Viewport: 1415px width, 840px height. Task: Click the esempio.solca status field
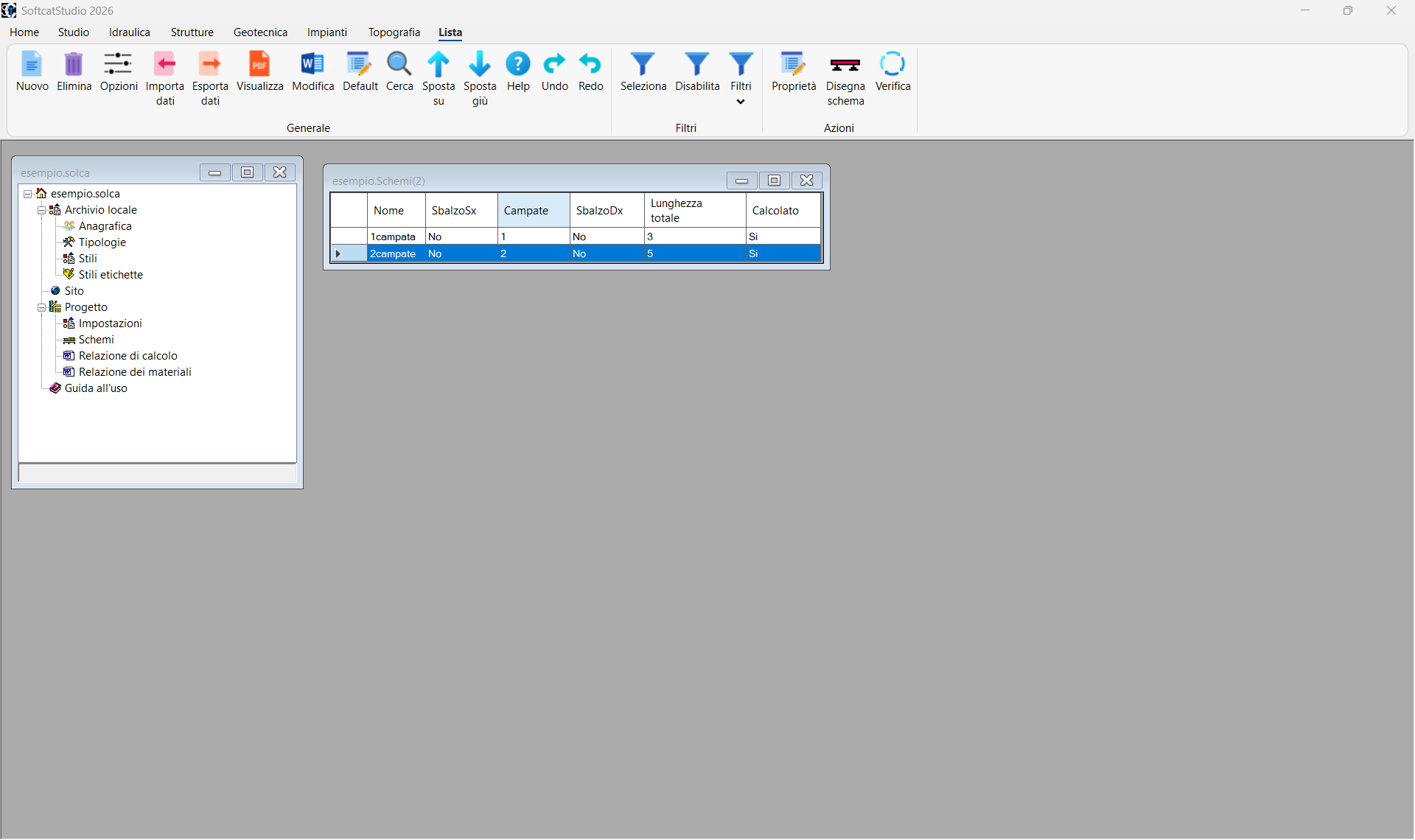[157, 473]
